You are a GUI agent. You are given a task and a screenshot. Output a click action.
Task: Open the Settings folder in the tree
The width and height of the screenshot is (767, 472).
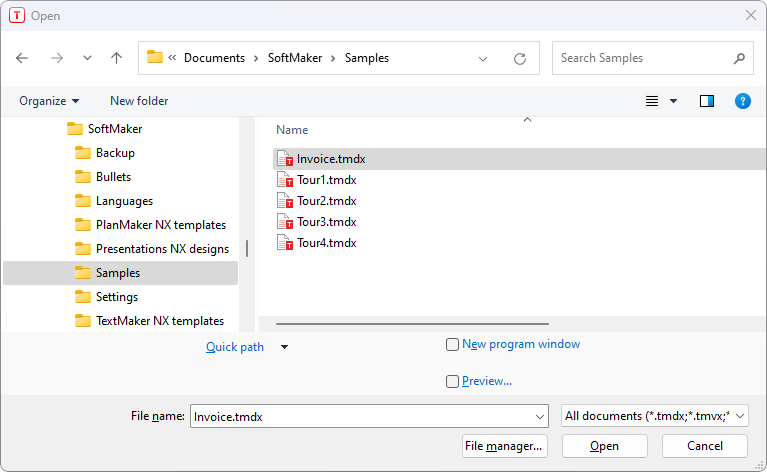[117, 297]
